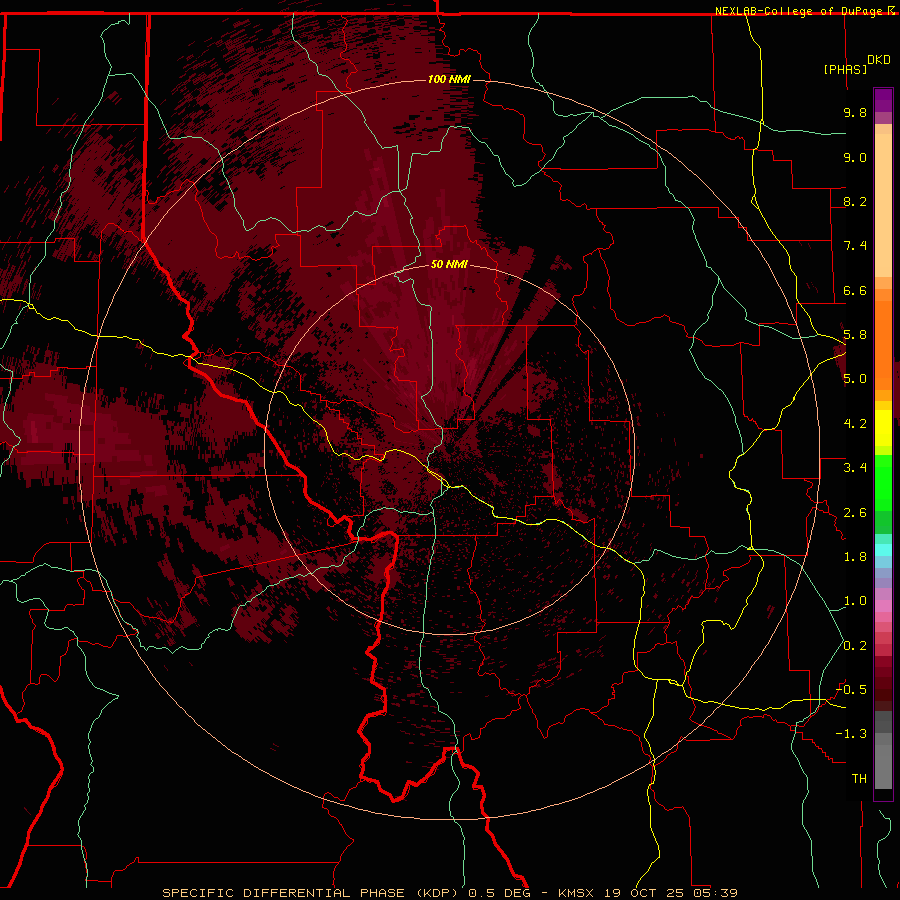Screen dimensions: 900x900
Task: Click the 2.6 scale value
Action: 855,513
